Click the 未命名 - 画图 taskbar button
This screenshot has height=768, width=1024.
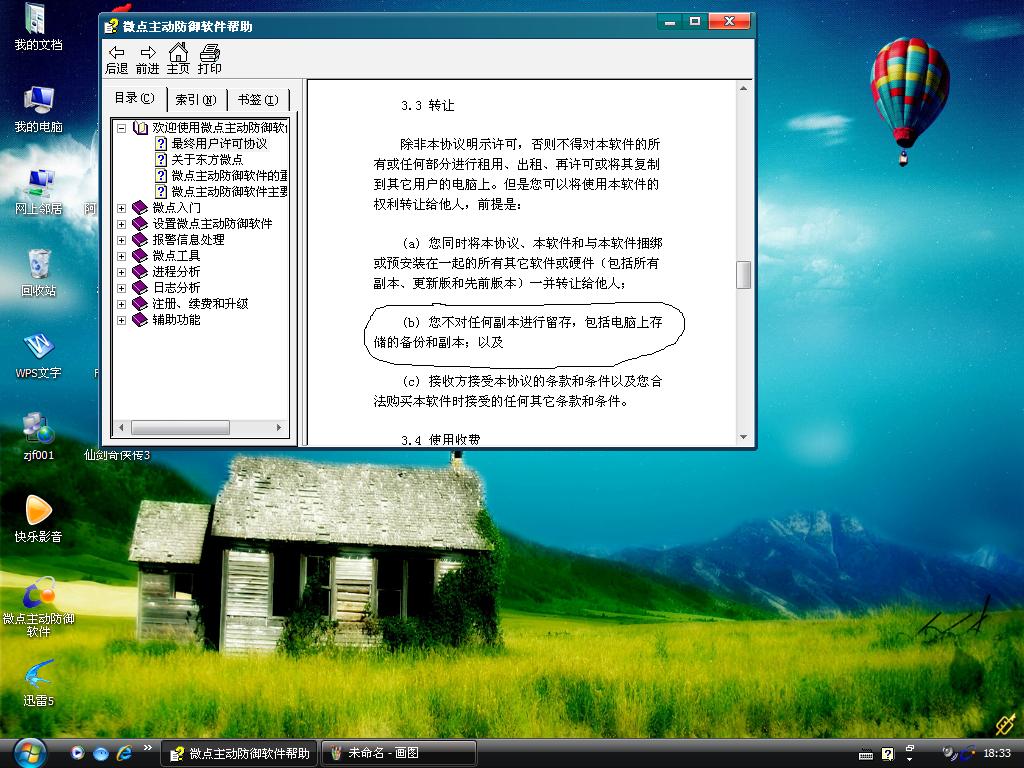click(x=397, y=753)
